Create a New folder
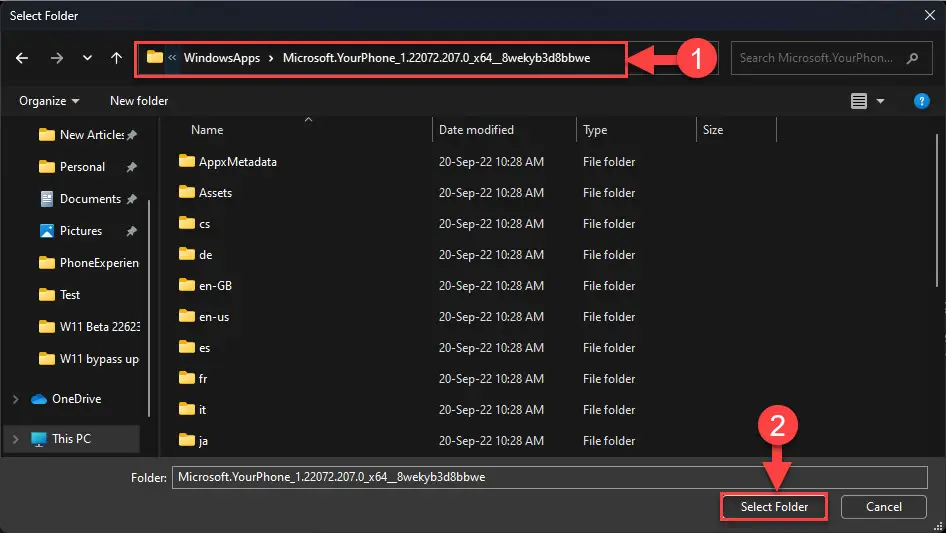This screenshot has height=533, width=946. click(x=139, y=101)
